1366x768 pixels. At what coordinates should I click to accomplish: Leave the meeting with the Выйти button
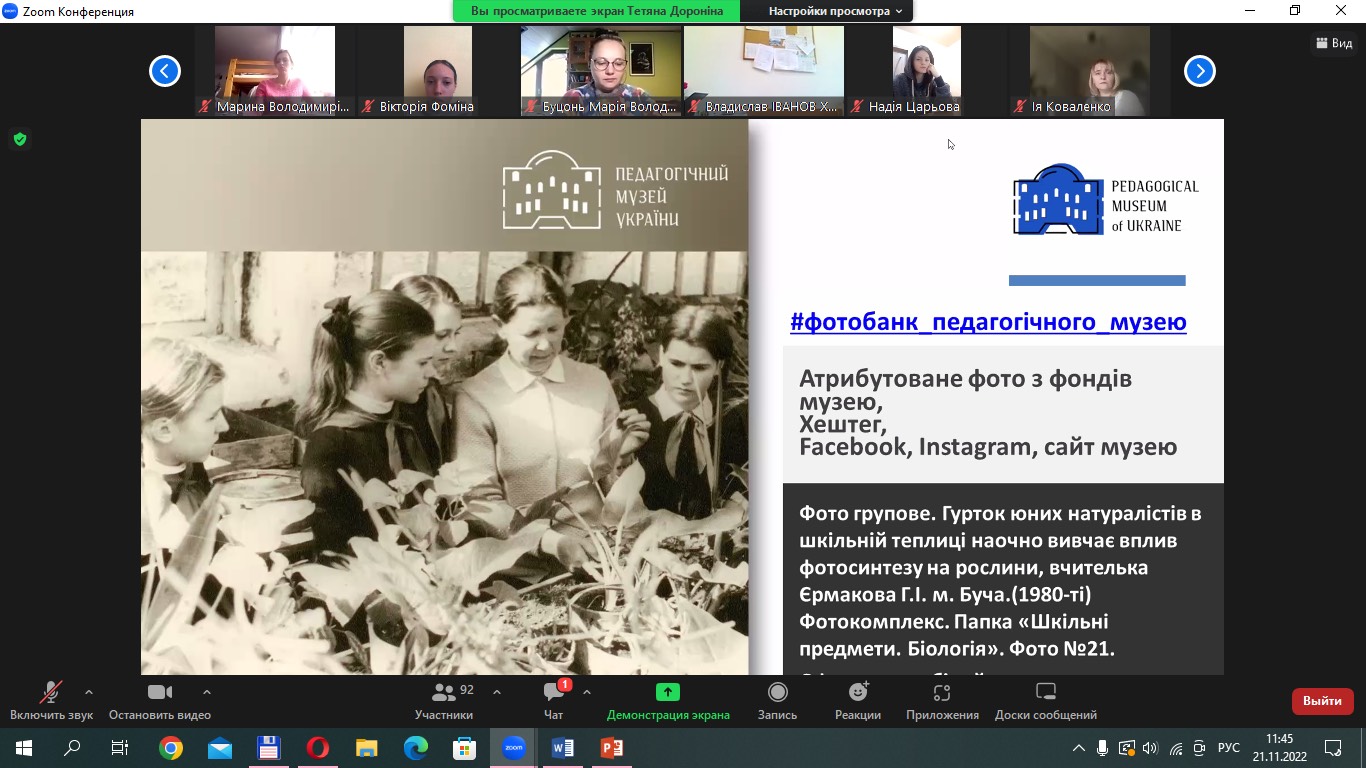[x=1322, y=701]
